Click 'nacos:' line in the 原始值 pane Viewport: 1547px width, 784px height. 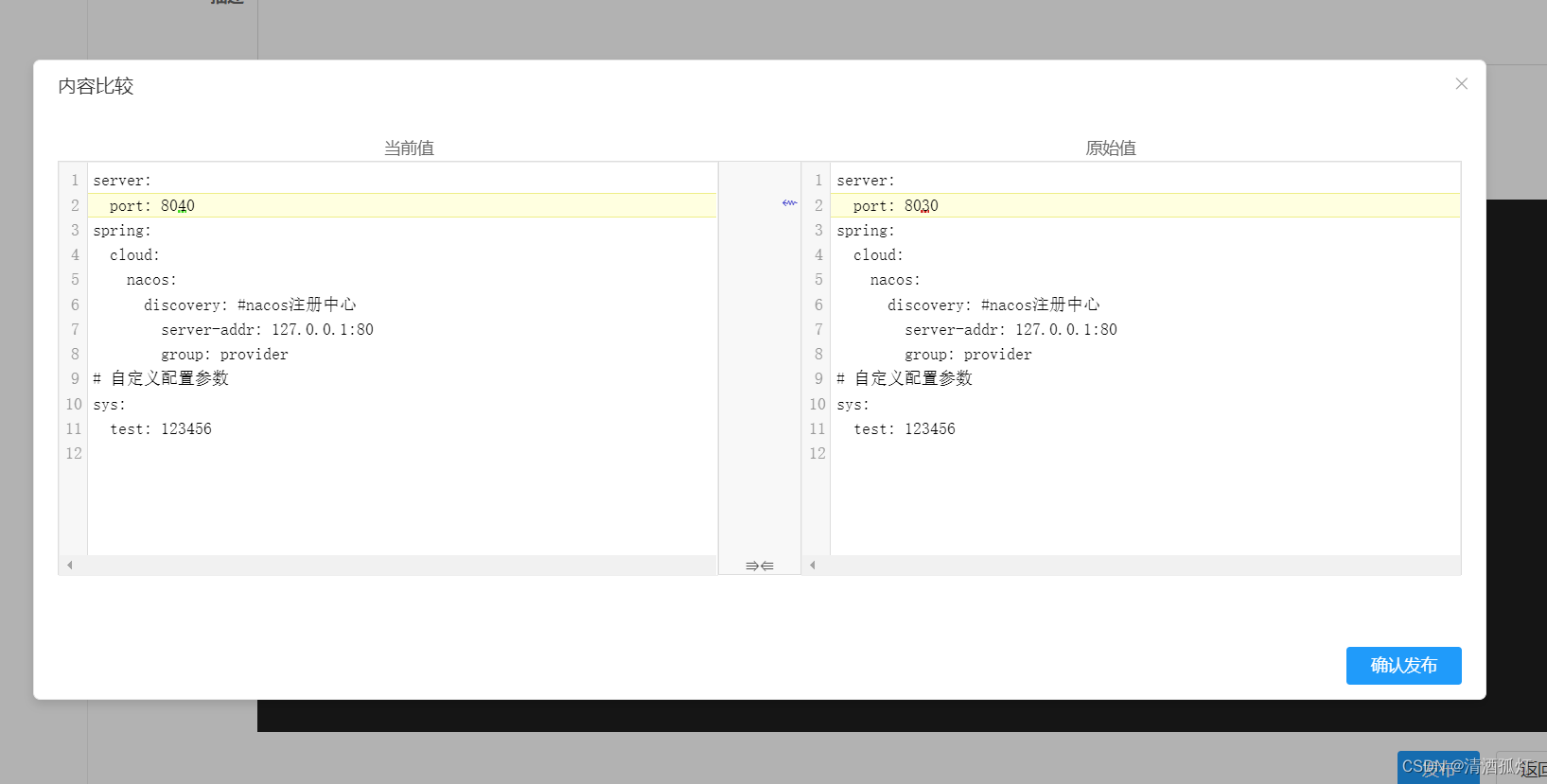(x=895, y=280)
